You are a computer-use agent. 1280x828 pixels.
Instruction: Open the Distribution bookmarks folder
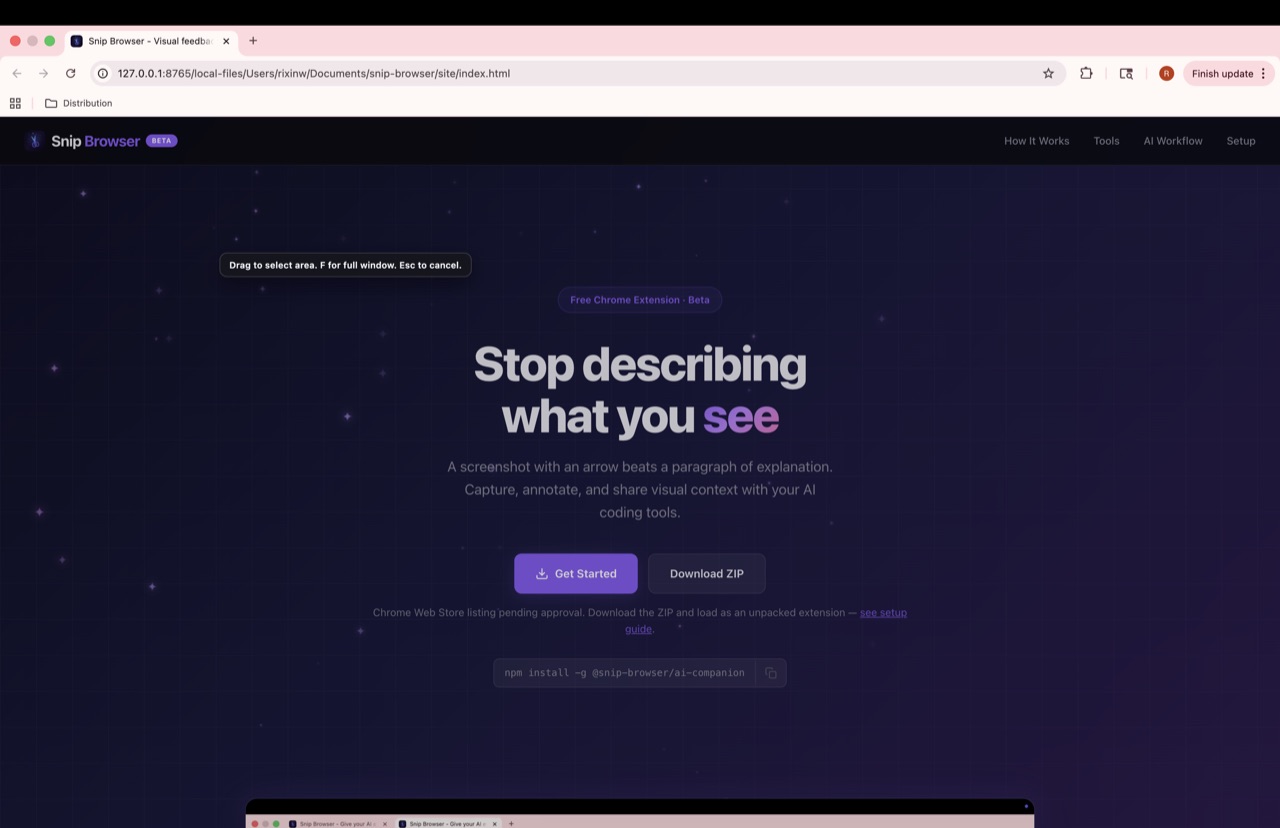pos(78,103)
